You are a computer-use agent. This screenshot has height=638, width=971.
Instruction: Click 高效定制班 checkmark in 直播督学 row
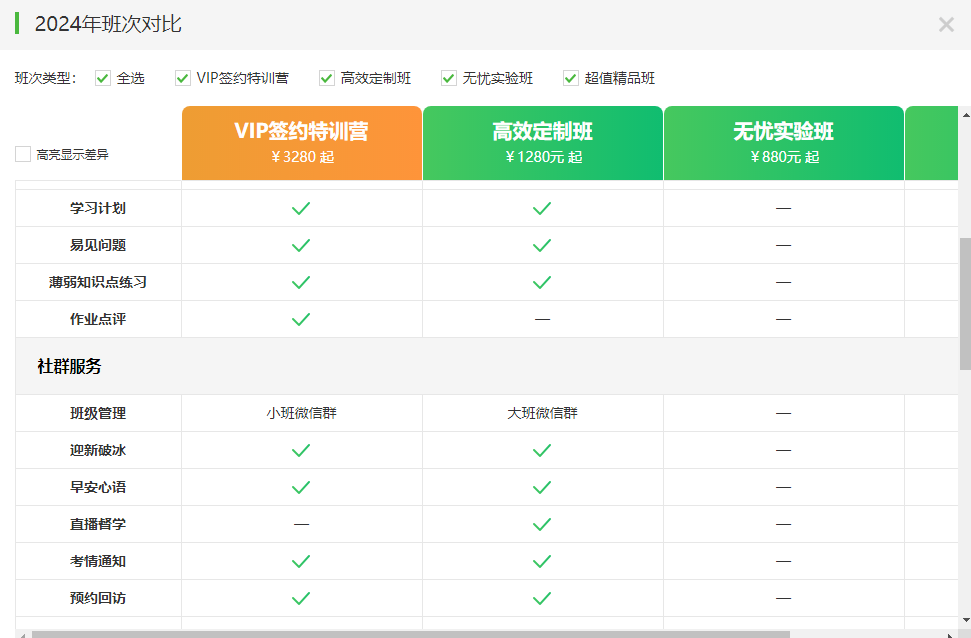point(542,524)
